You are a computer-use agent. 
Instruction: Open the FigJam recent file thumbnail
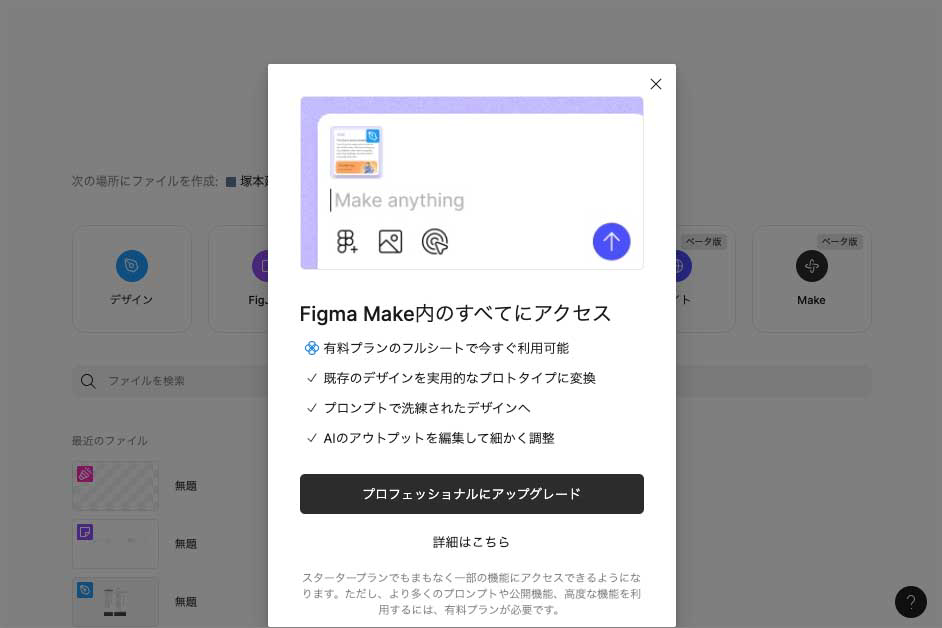115,544
